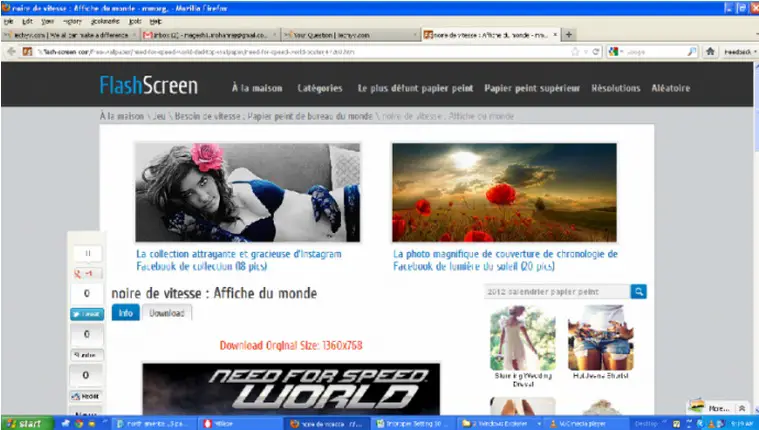
Task: Click Le plus défunt papier peint
Action: (415, 88)
